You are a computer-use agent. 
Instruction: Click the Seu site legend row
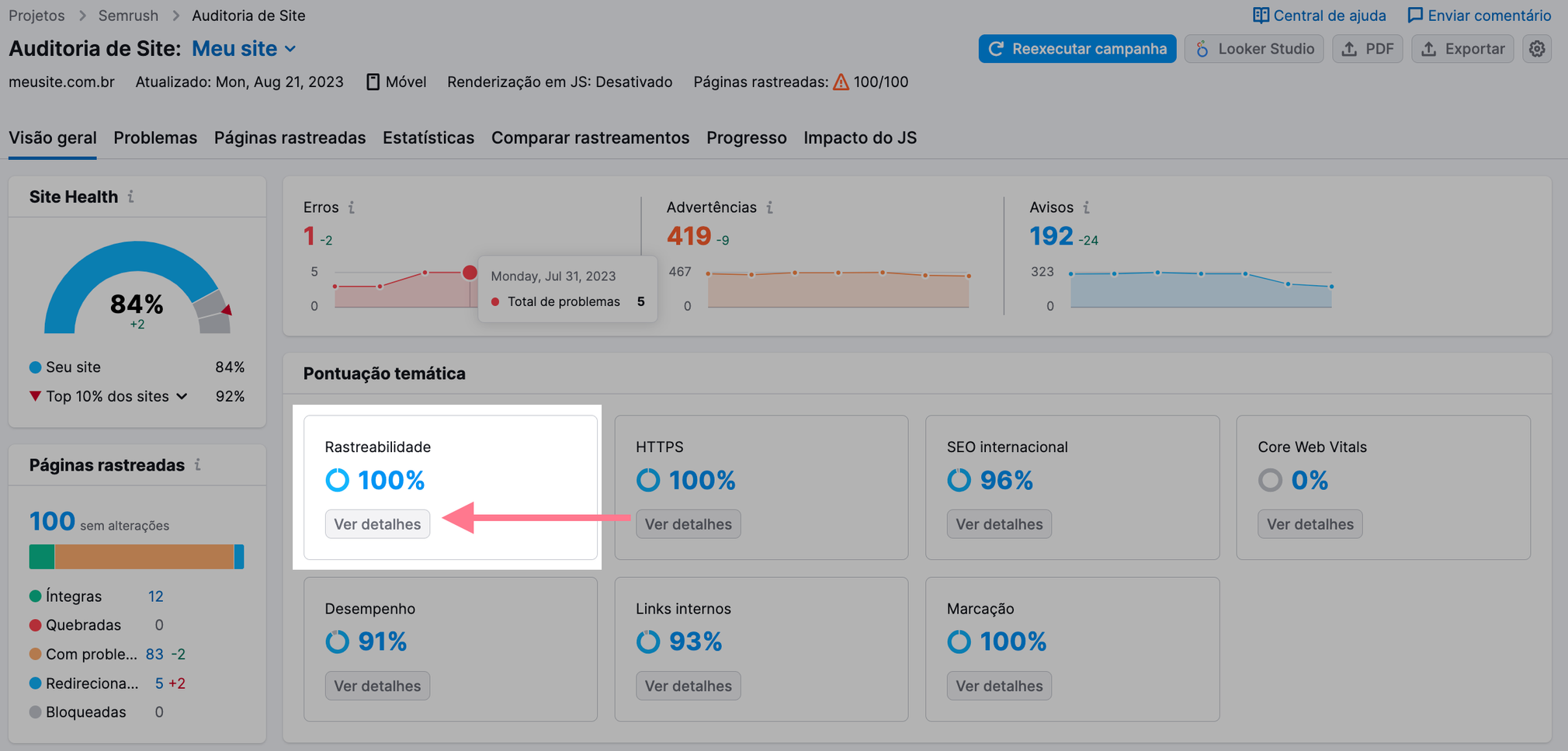(x=137, y=367)
